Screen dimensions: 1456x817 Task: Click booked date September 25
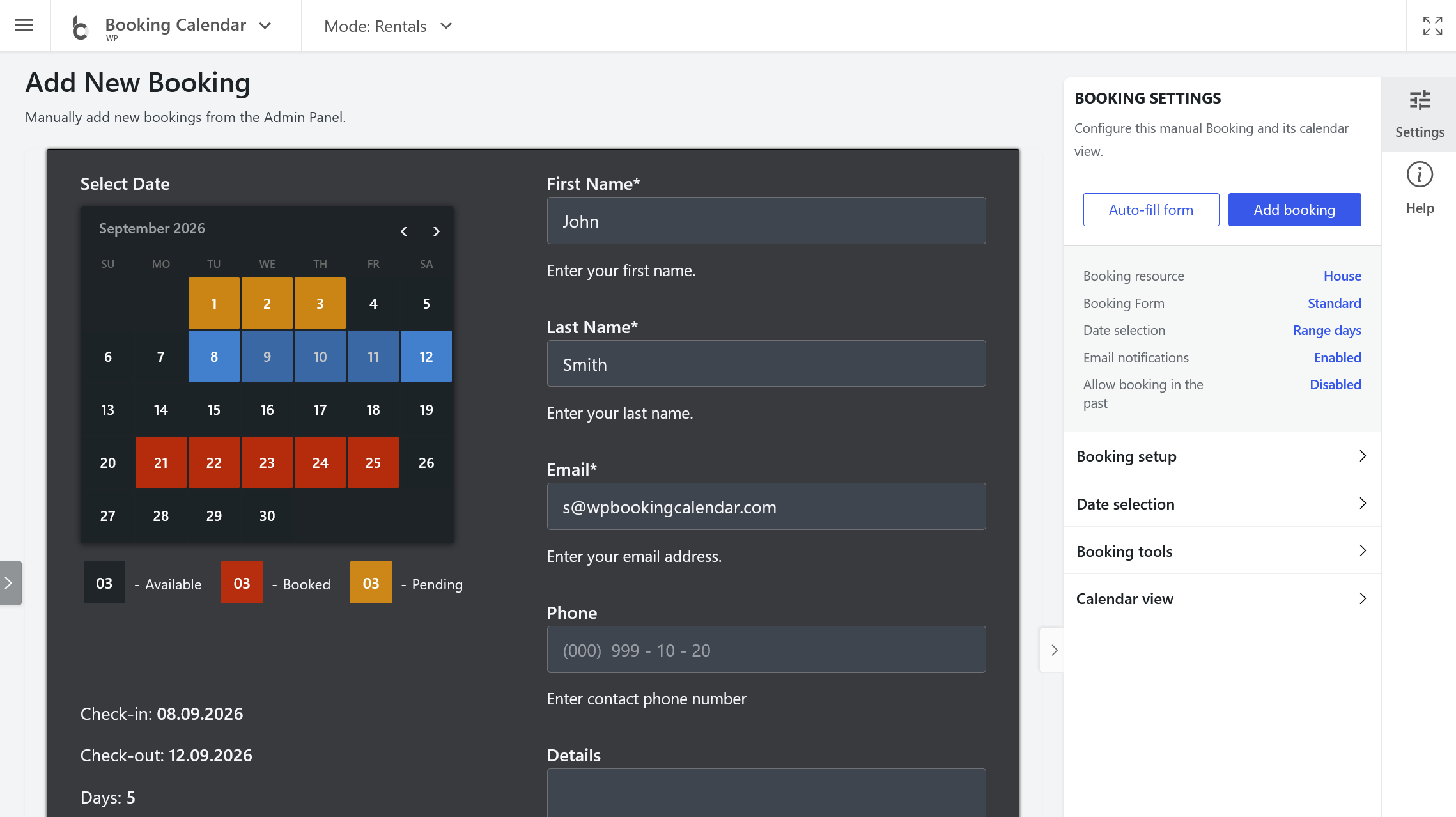[373, 462]
